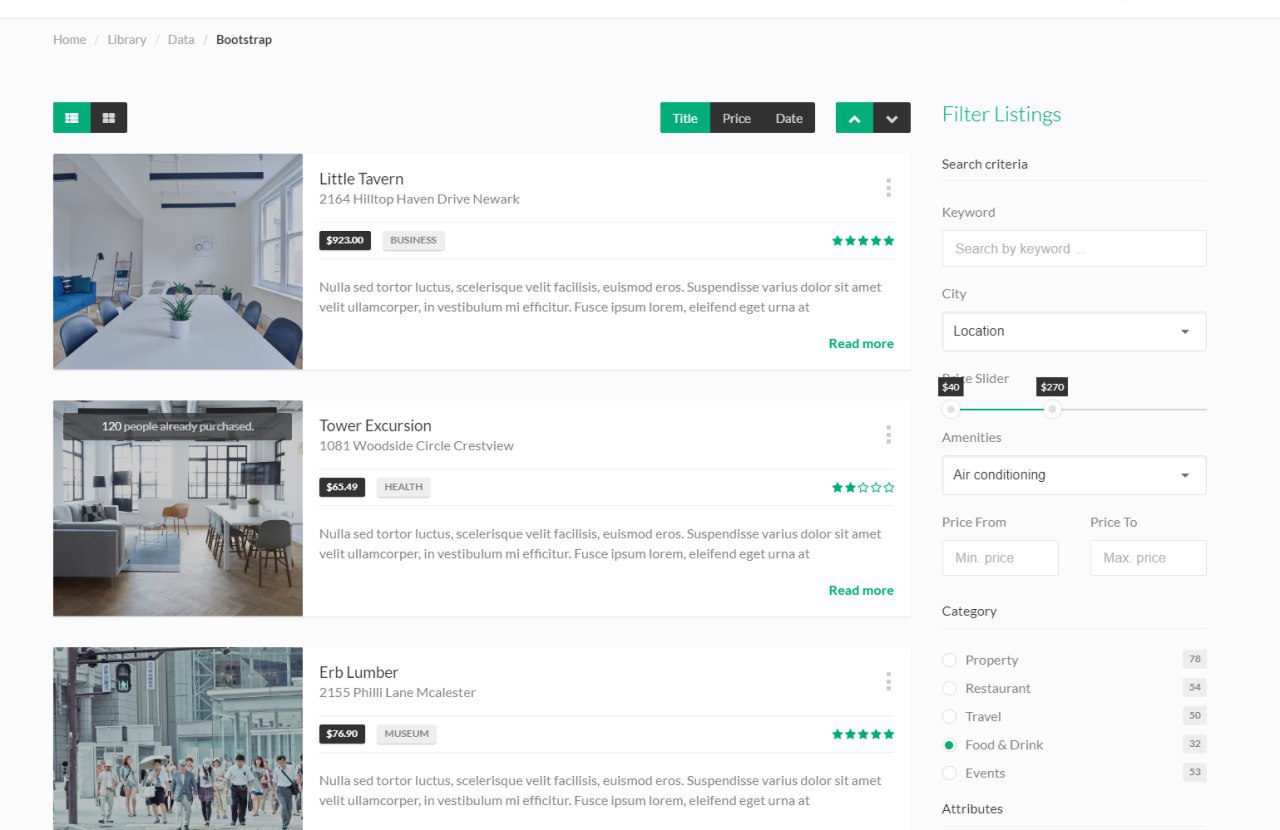
Task: Open the Little Tavern listing title
Action: (361, 179)
